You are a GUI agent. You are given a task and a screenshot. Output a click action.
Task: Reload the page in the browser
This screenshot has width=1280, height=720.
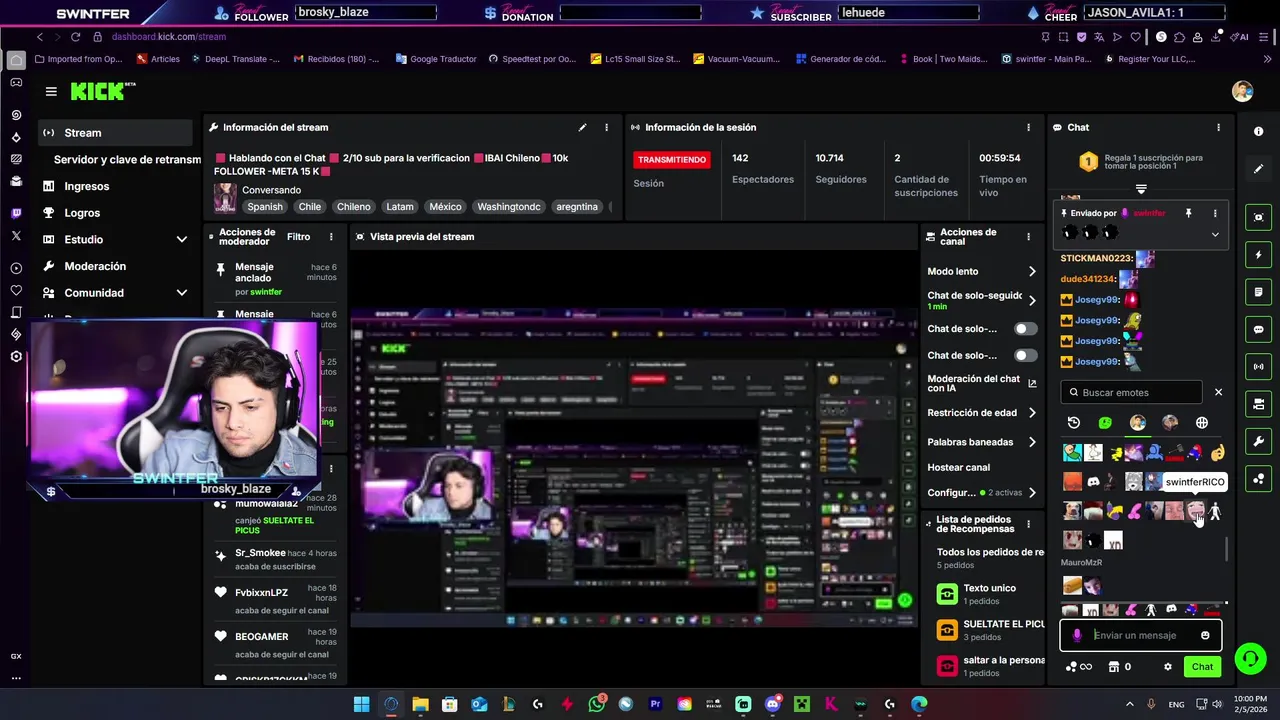pos(75,37)
